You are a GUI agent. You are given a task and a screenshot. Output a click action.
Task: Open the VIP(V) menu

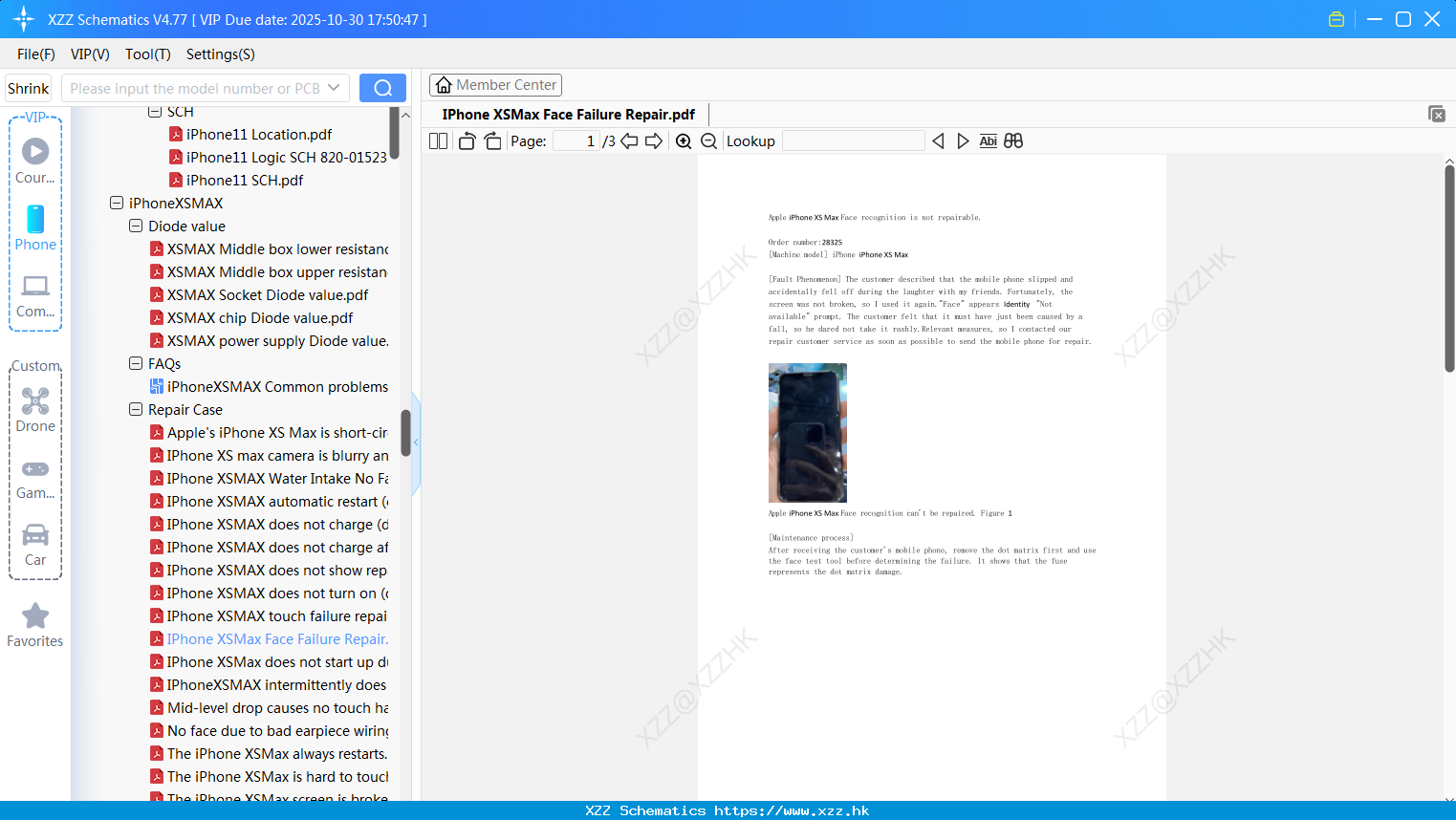point(90,54)
